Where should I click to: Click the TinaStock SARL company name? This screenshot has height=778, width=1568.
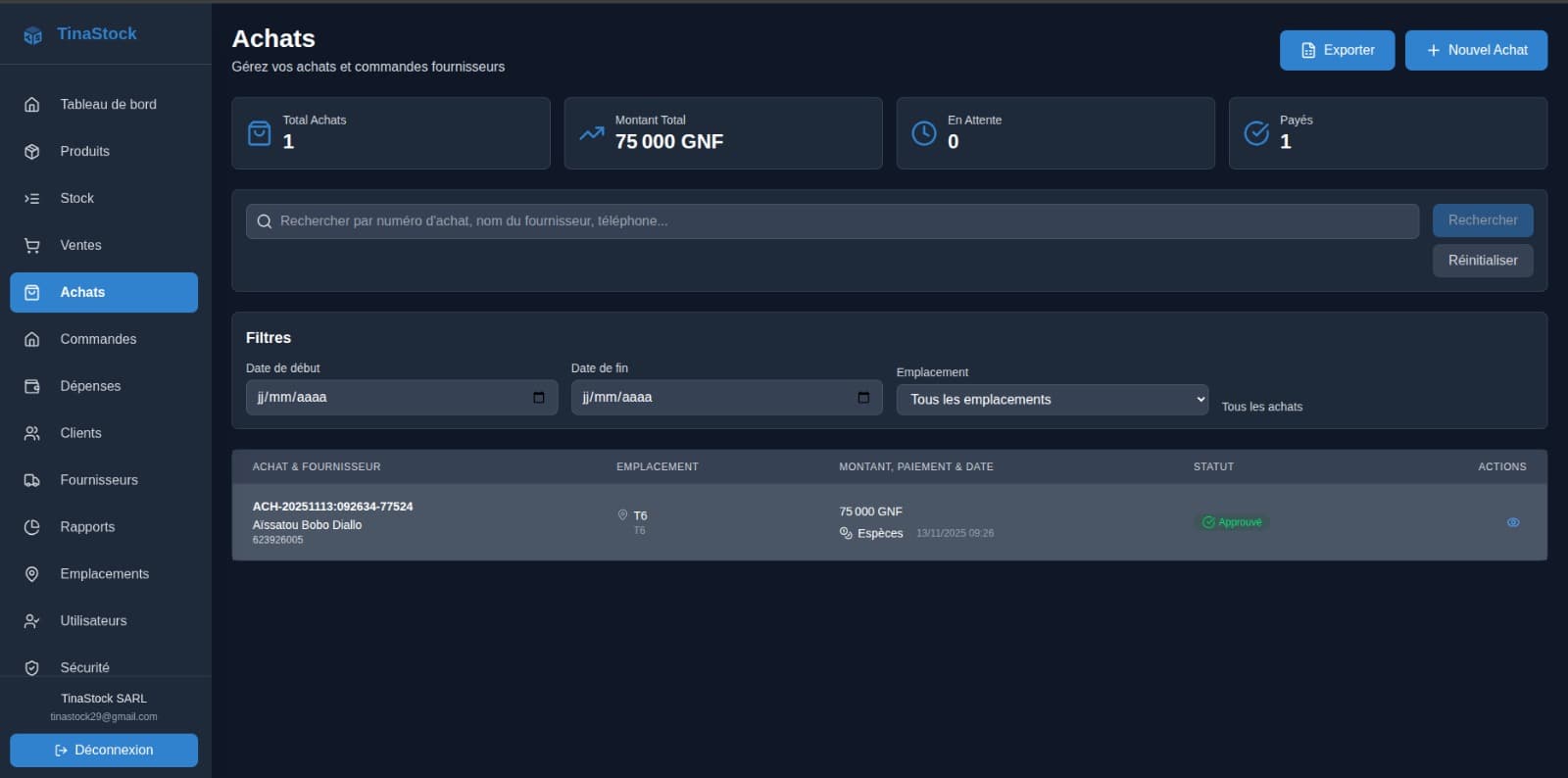point(104,699)
